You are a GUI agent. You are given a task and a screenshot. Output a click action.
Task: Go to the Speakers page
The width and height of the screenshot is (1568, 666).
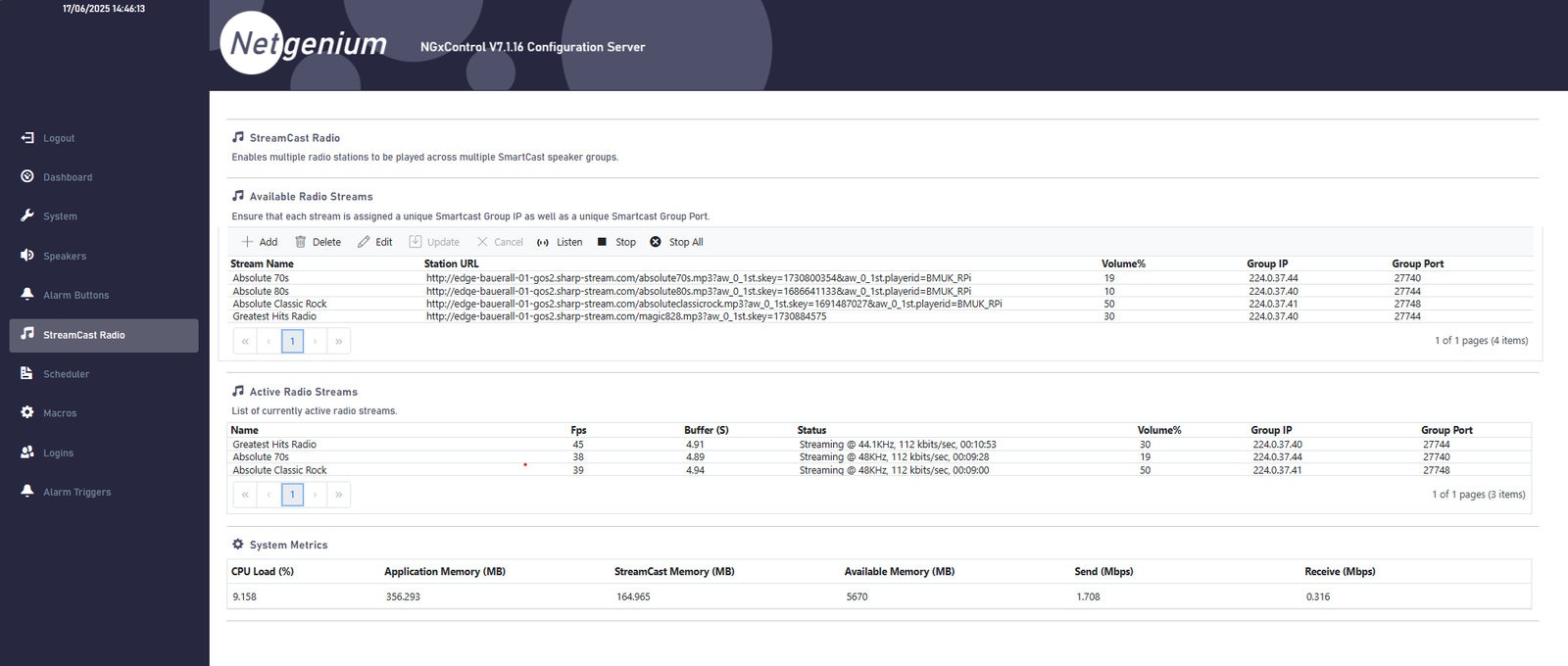pyautogui.click(x=65, y=257)
